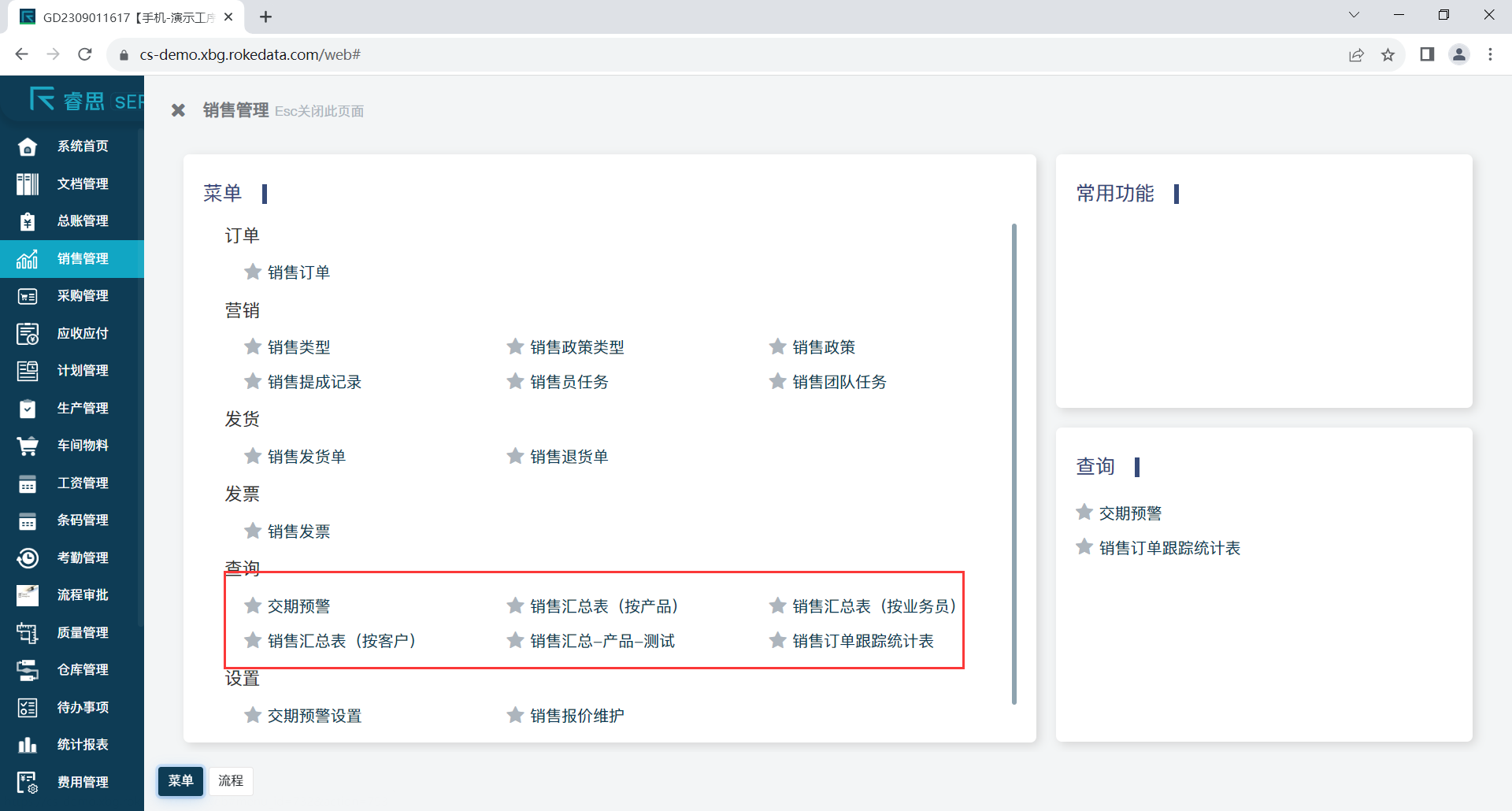Open Chrome's search tabs dropdown arrow
Viewport: 1512px width, 811px height.
tap(1354, 15)
